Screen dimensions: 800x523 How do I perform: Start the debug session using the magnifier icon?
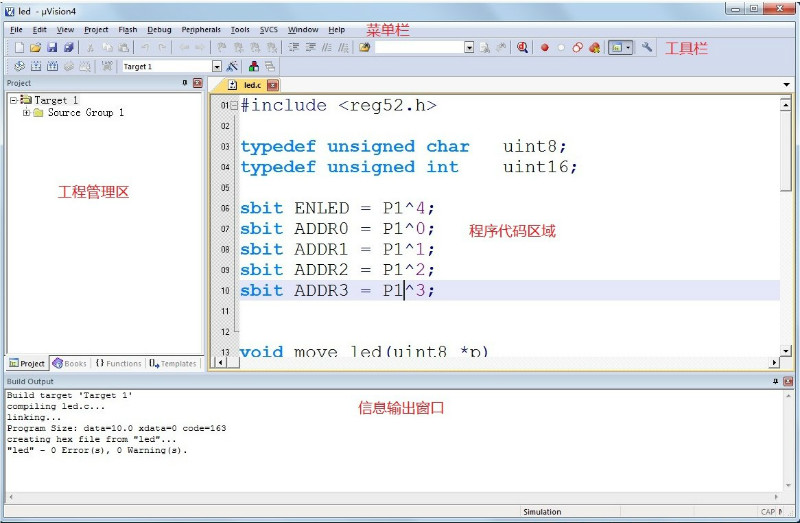pyautogui.click(x=522, y=47)
